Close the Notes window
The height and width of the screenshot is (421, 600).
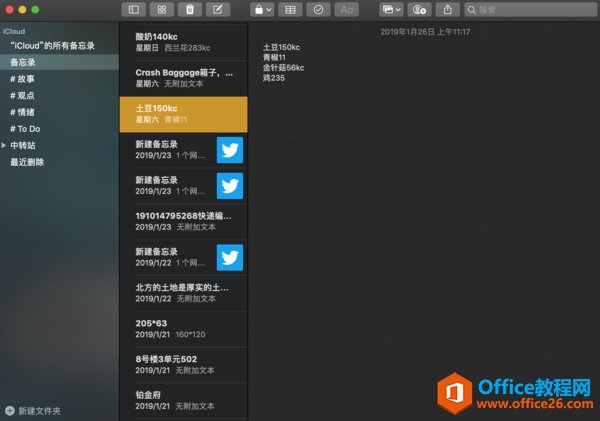click(10, 10)
